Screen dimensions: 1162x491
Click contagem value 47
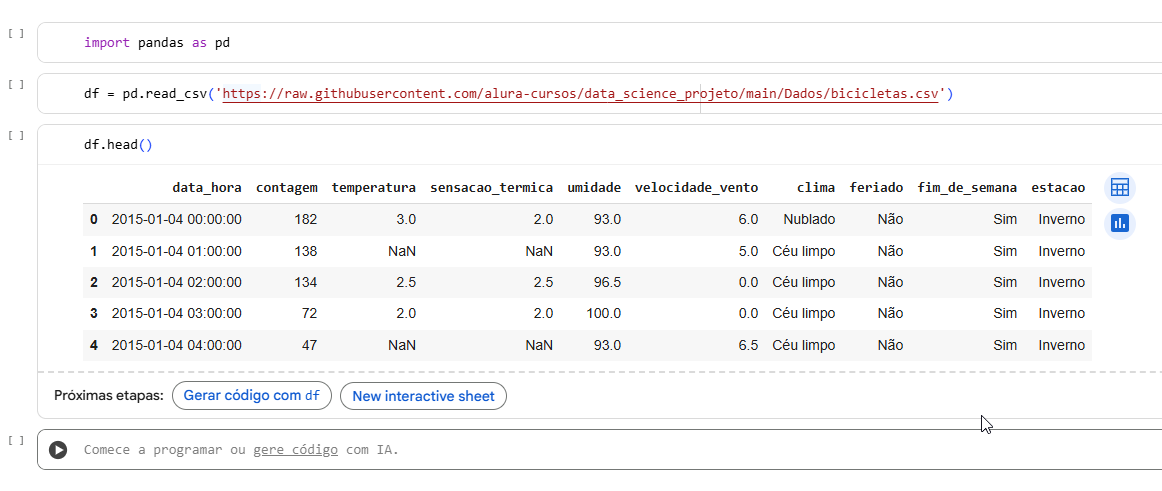[309, 345]
